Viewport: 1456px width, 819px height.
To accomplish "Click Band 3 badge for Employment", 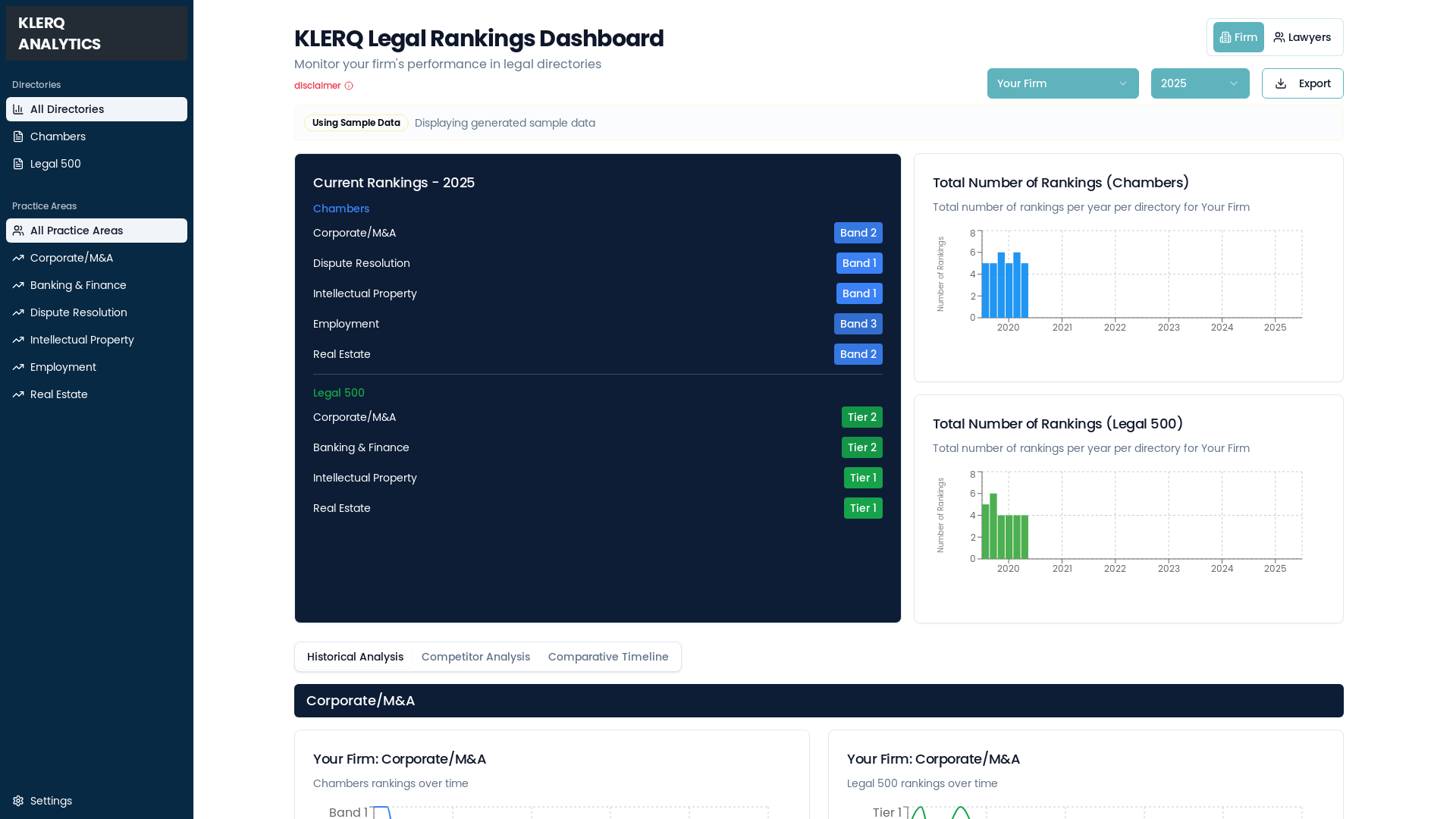I will (x=858, y=324).
